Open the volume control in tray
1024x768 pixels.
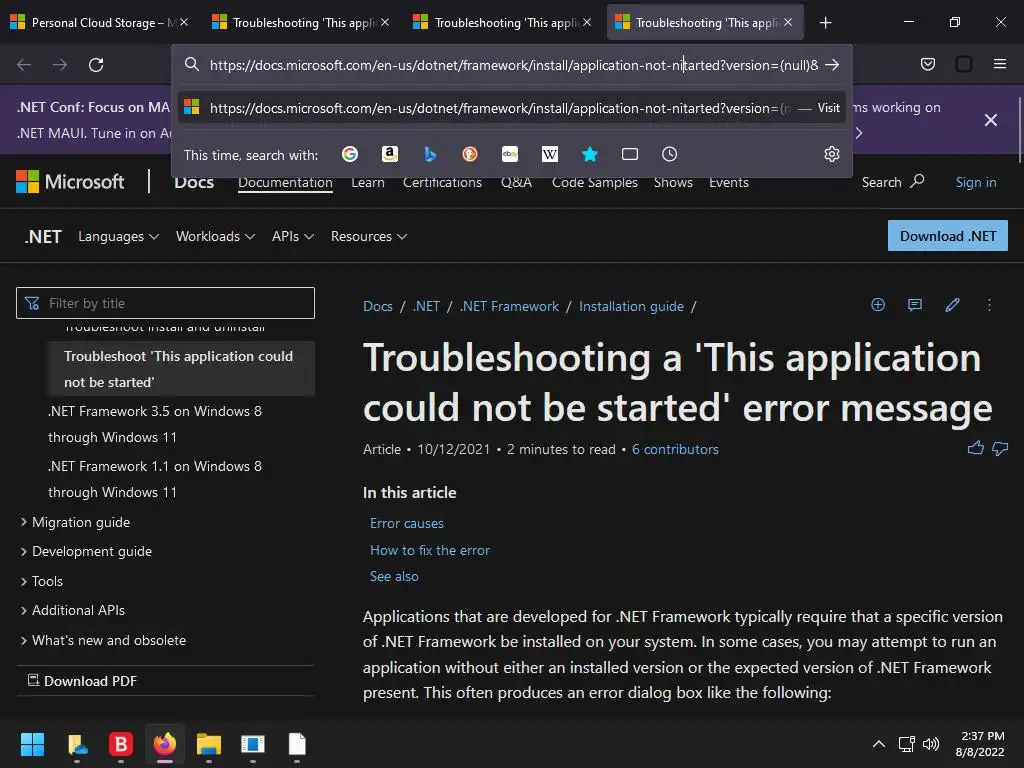931,744
